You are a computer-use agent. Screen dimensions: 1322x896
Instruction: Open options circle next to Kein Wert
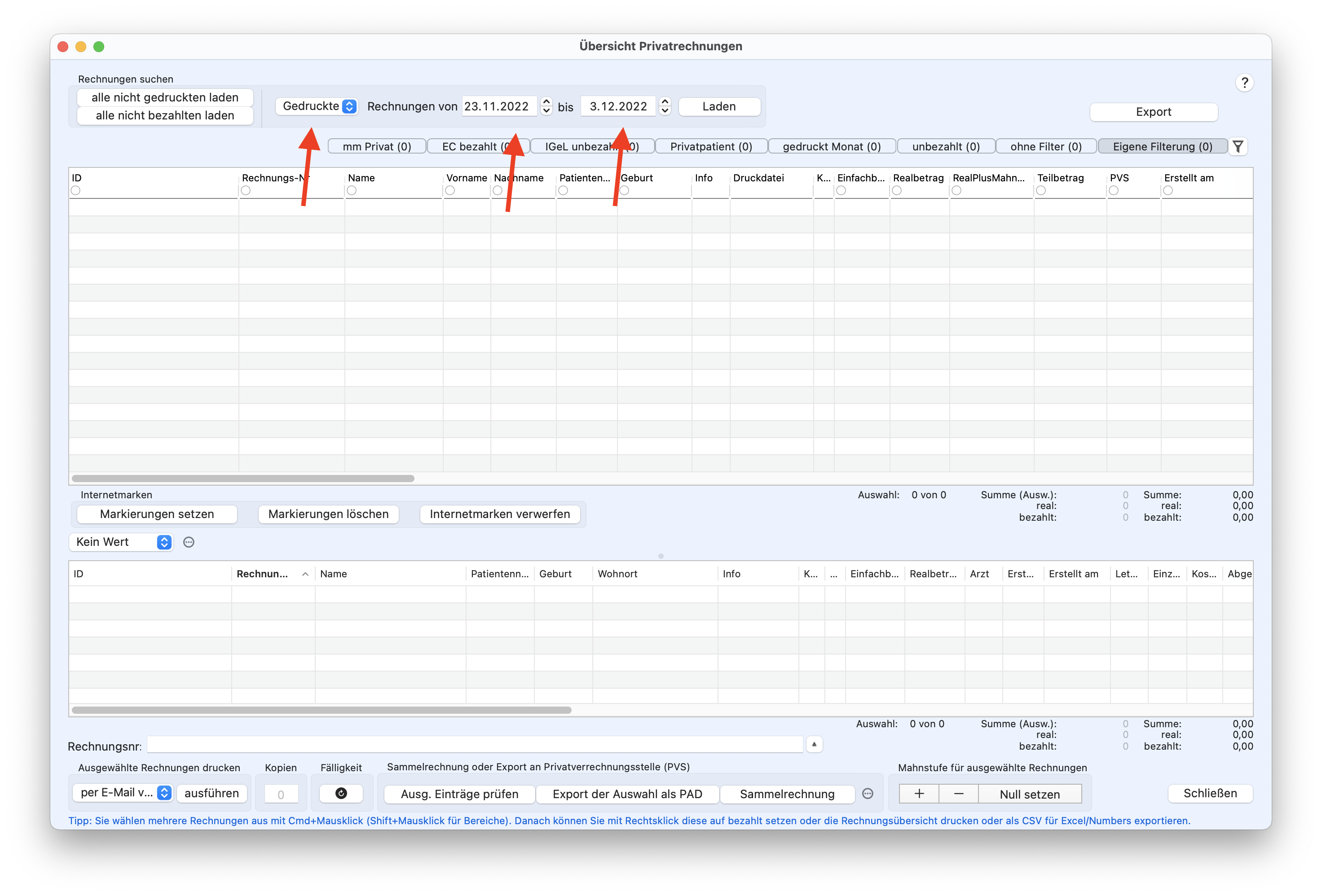[189, 542]
